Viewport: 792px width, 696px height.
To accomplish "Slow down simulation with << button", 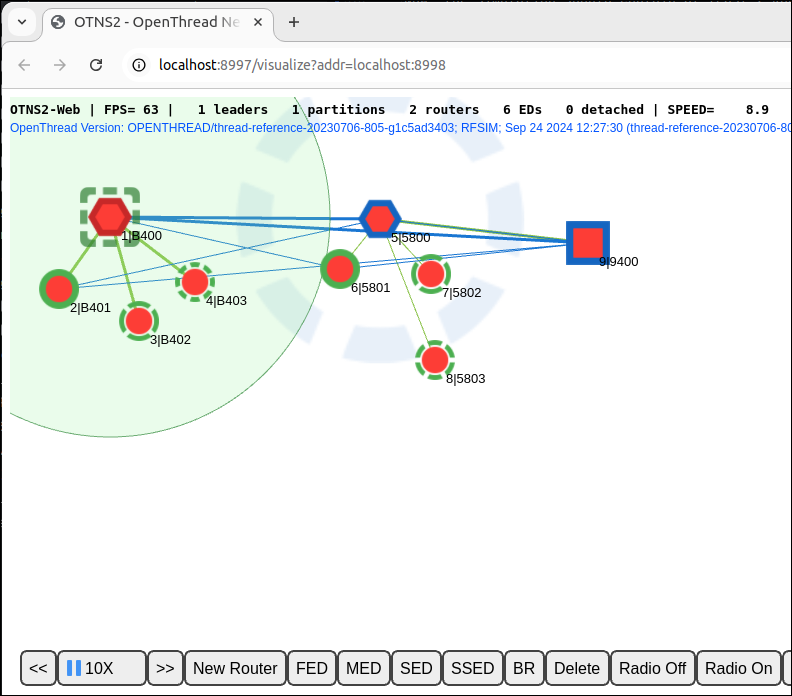I will tap(38, 668).
